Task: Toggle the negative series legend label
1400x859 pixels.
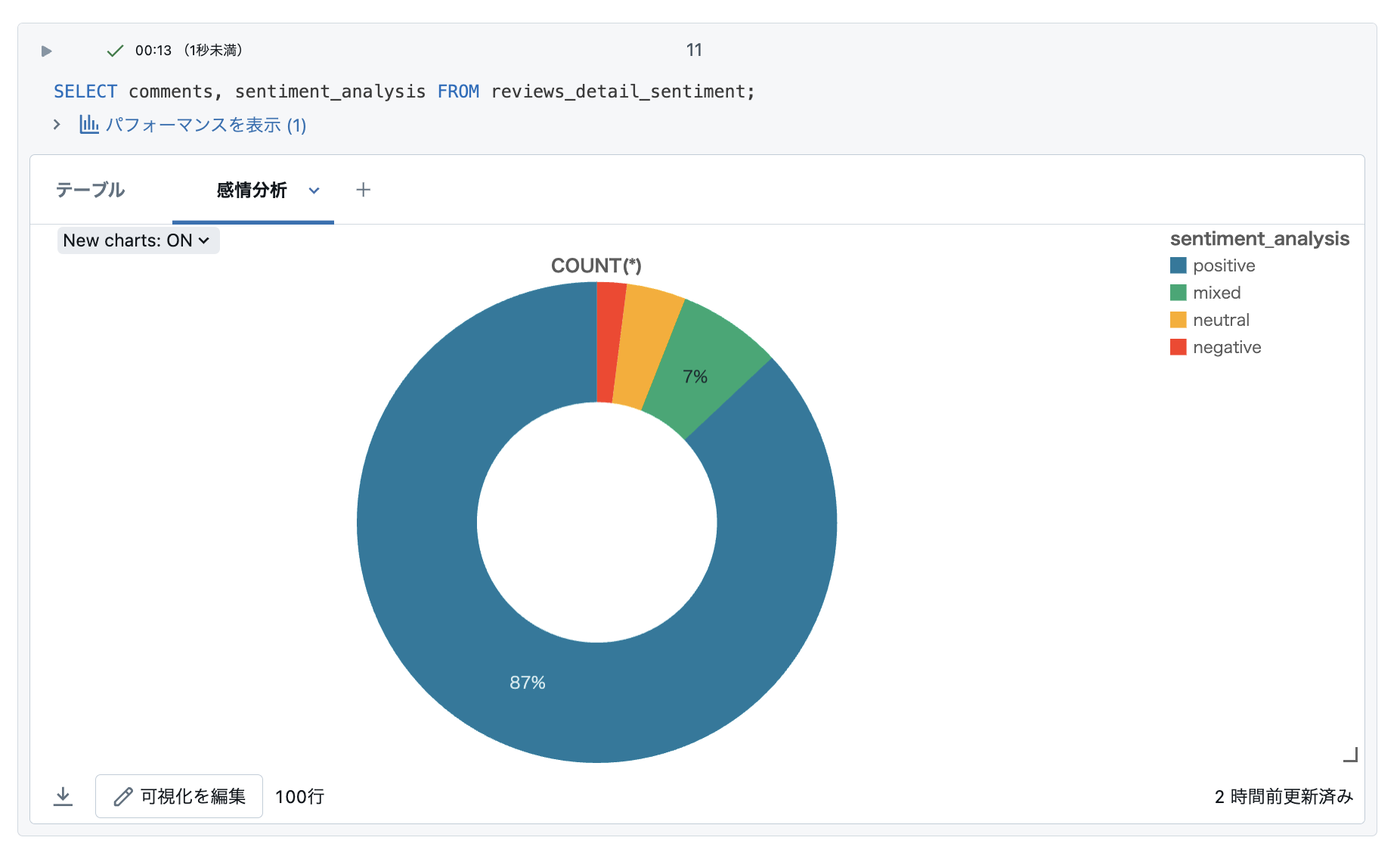Action: pos(1227,347)
